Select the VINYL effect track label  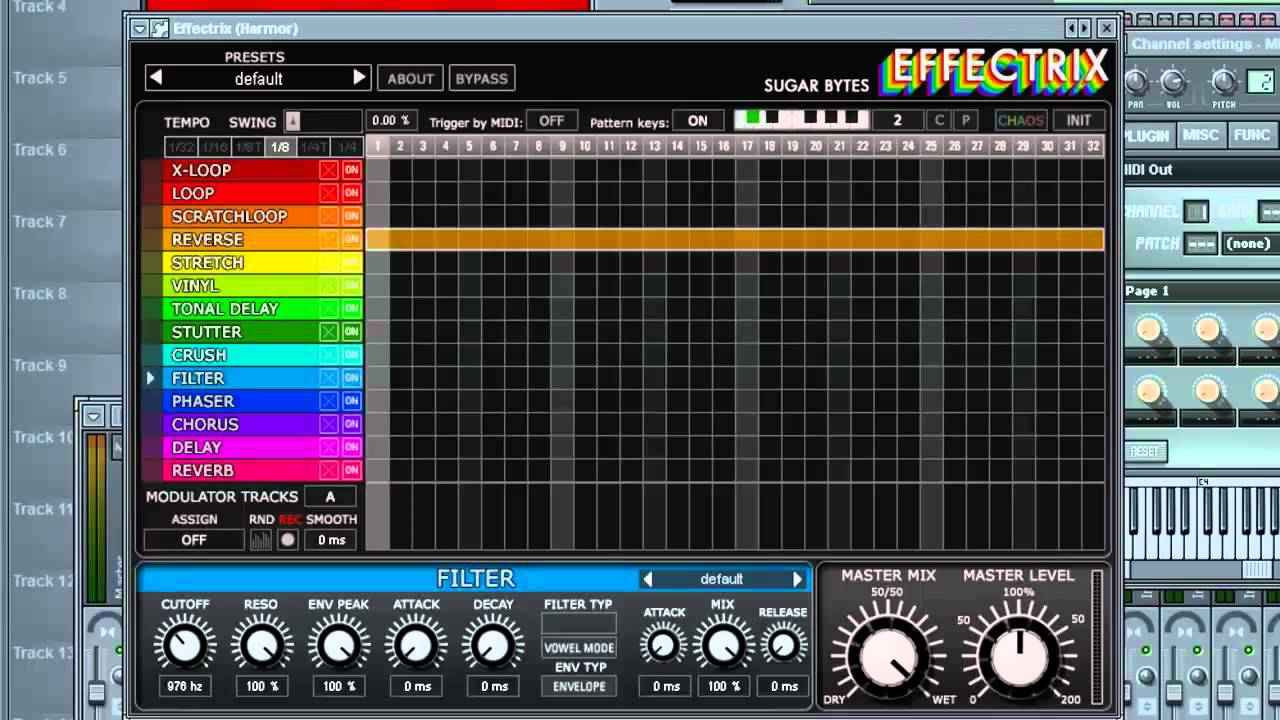coord(195,285)
